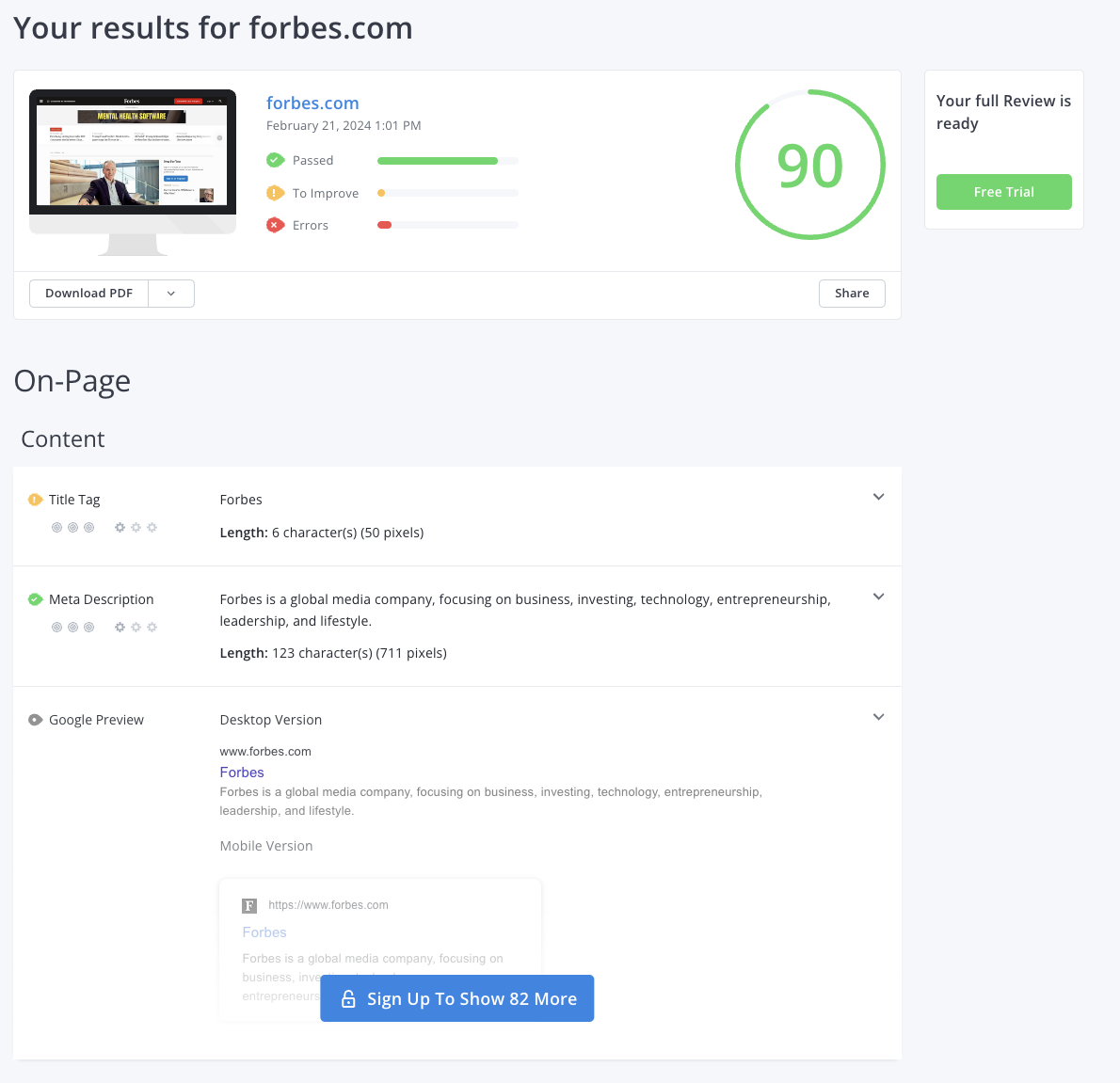This screenshot has width=1120, height=1083.
Task: Click 'Your full Review is ready' text
Action: (x=1003, y=112)
